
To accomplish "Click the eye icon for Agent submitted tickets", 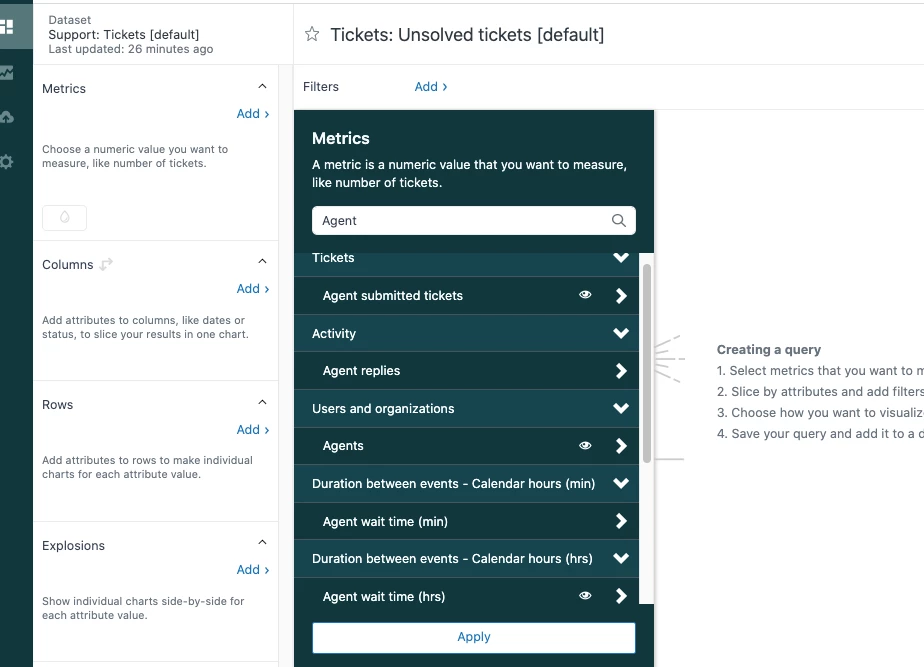I will tap(586, 295).
